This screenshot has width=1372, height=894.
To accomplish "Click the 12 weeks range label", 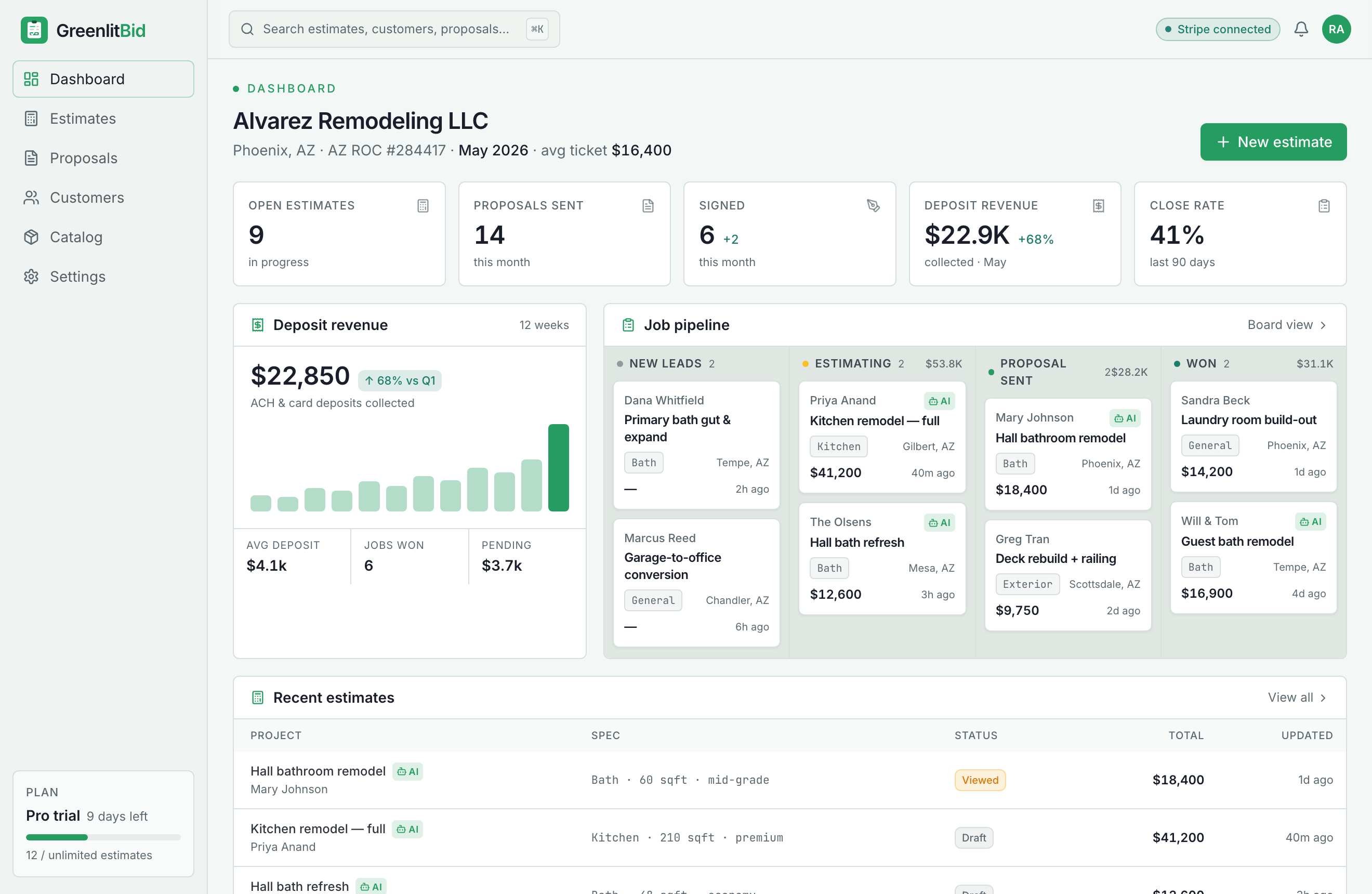I will tap(544, 325).
